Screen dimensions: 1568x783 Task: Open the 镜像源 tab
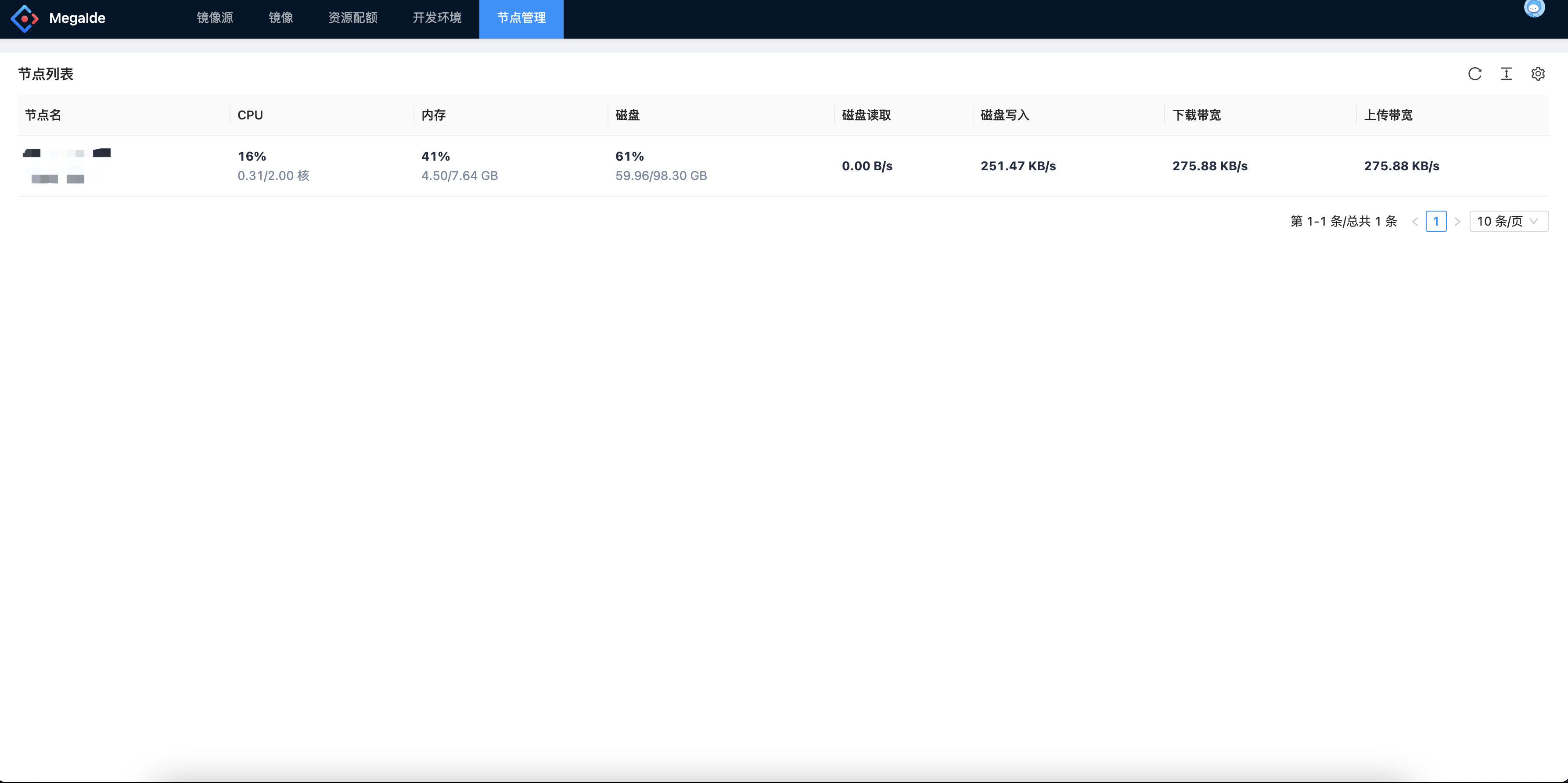pyautogui.click(x=215, y=18)
